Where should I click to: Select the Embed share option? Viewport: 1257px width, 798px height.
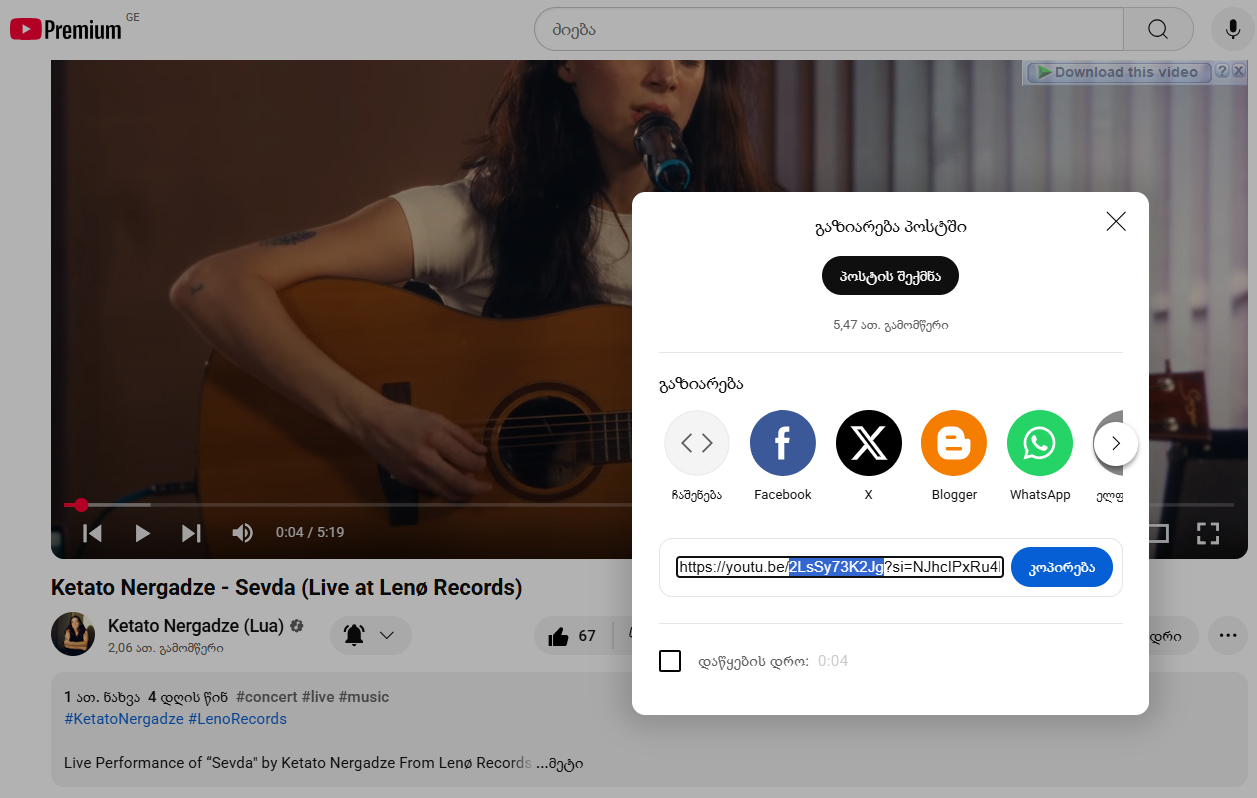(x=697, y=456)
